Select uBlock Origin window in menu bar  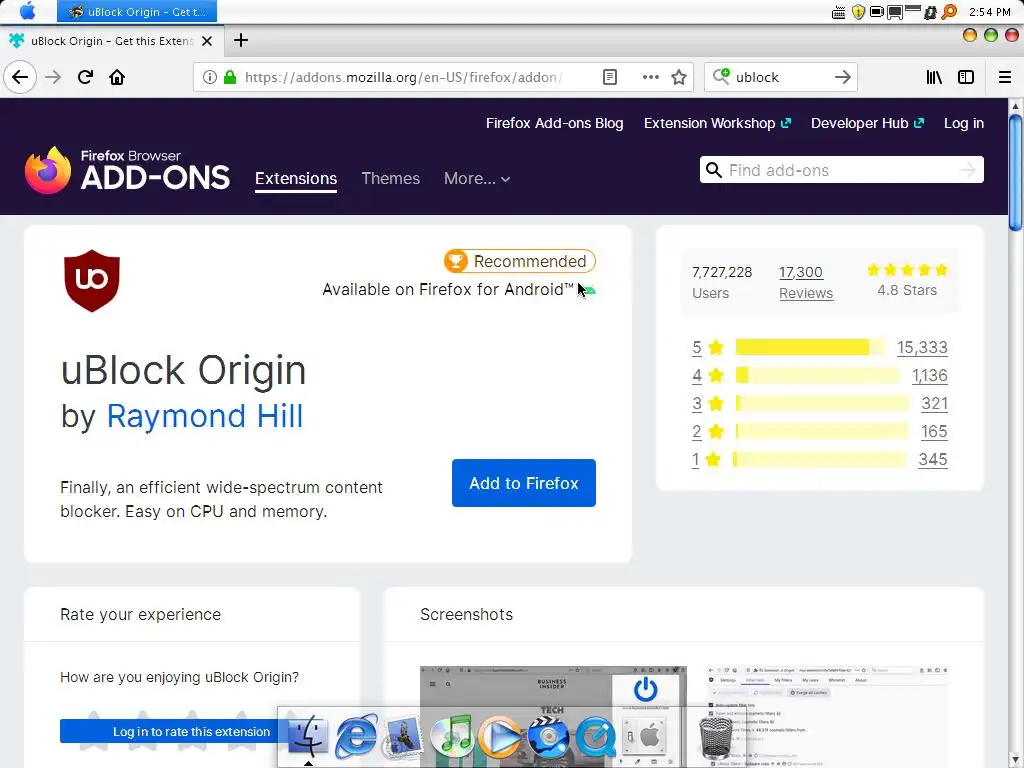tap(137, 11)
